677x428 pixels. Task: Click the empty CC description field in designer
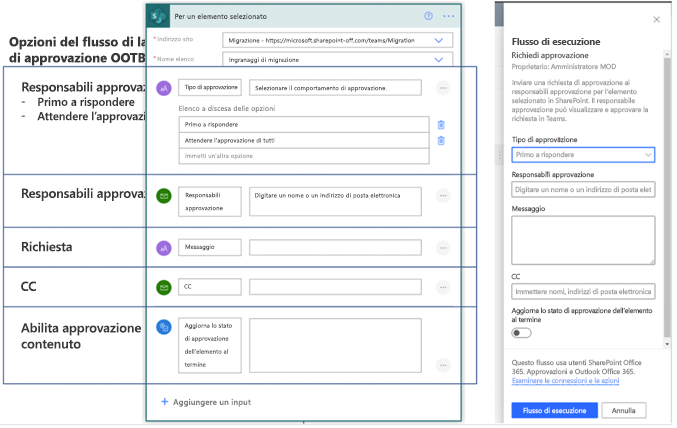click(337, 288)
